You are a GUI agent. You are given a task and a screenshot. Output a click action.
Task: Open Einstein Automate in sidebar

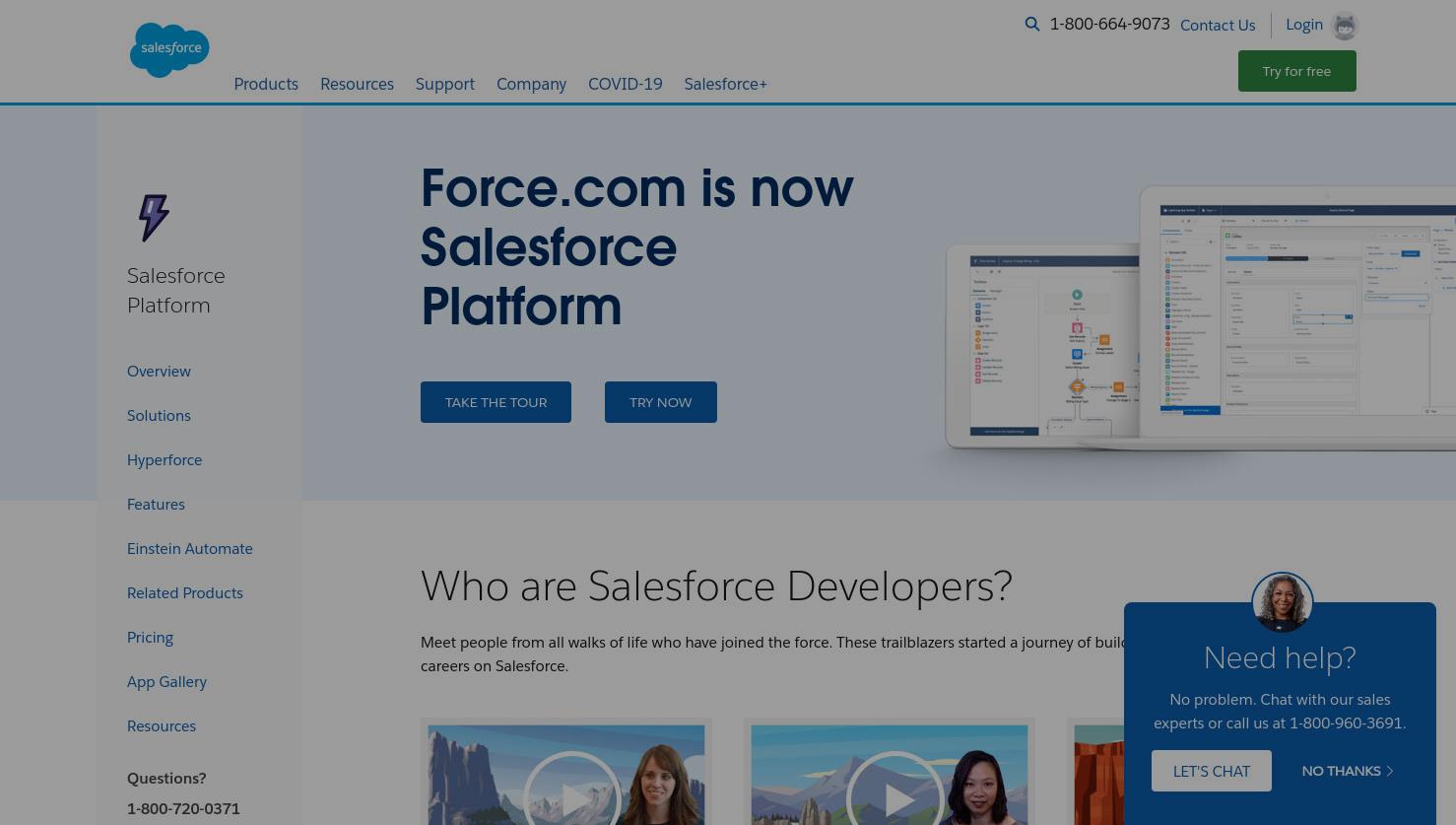tap(190, 548)
